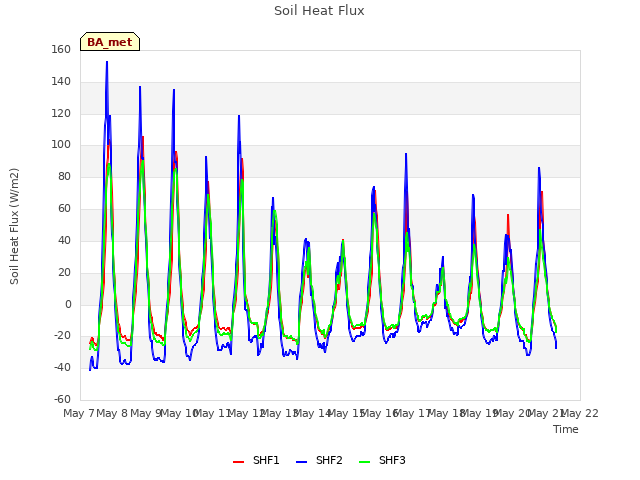The width and height of the screenshot is (640, 480).
Task: Click the red SHF1 legend marker
Action: point(238,462)
